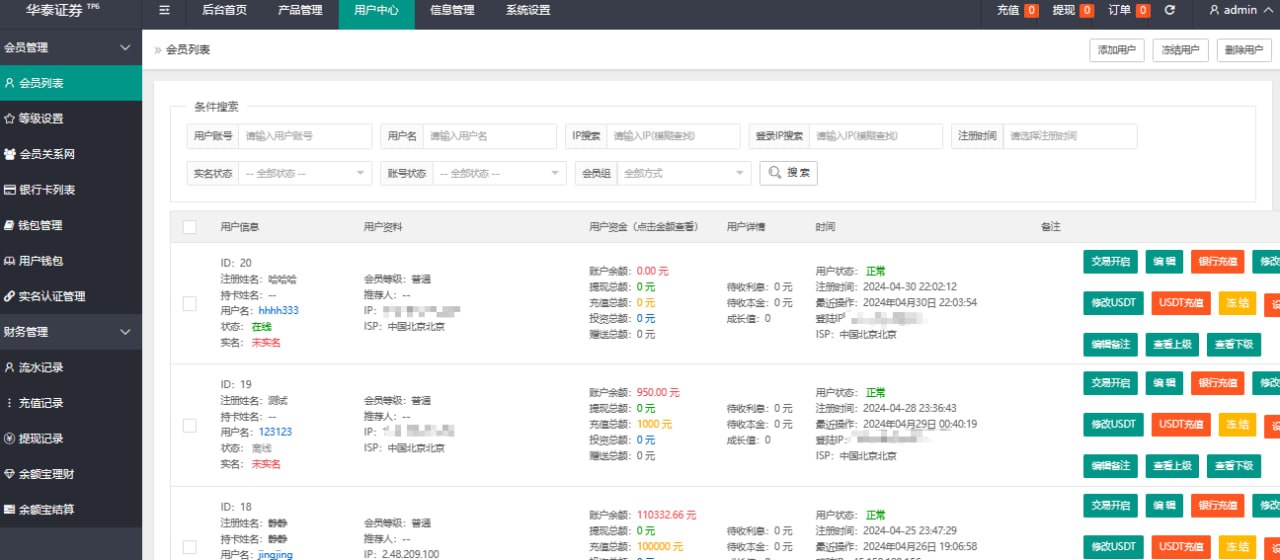This screenshot has height=560, width=1280.
Task: Click the refresh icon in top bar
Action: (1169, 11)
